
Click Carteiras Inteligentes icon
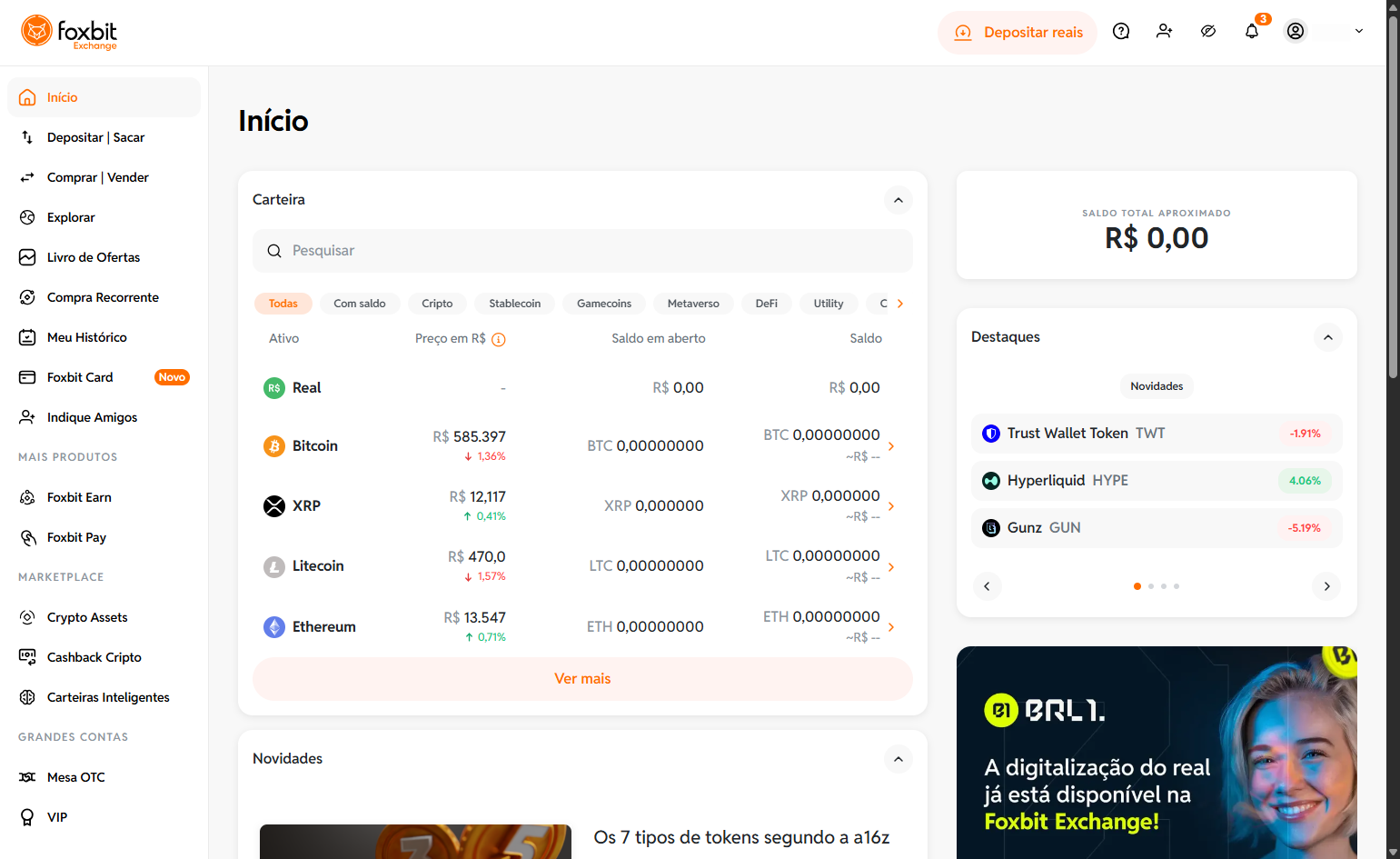pos(27,697)
